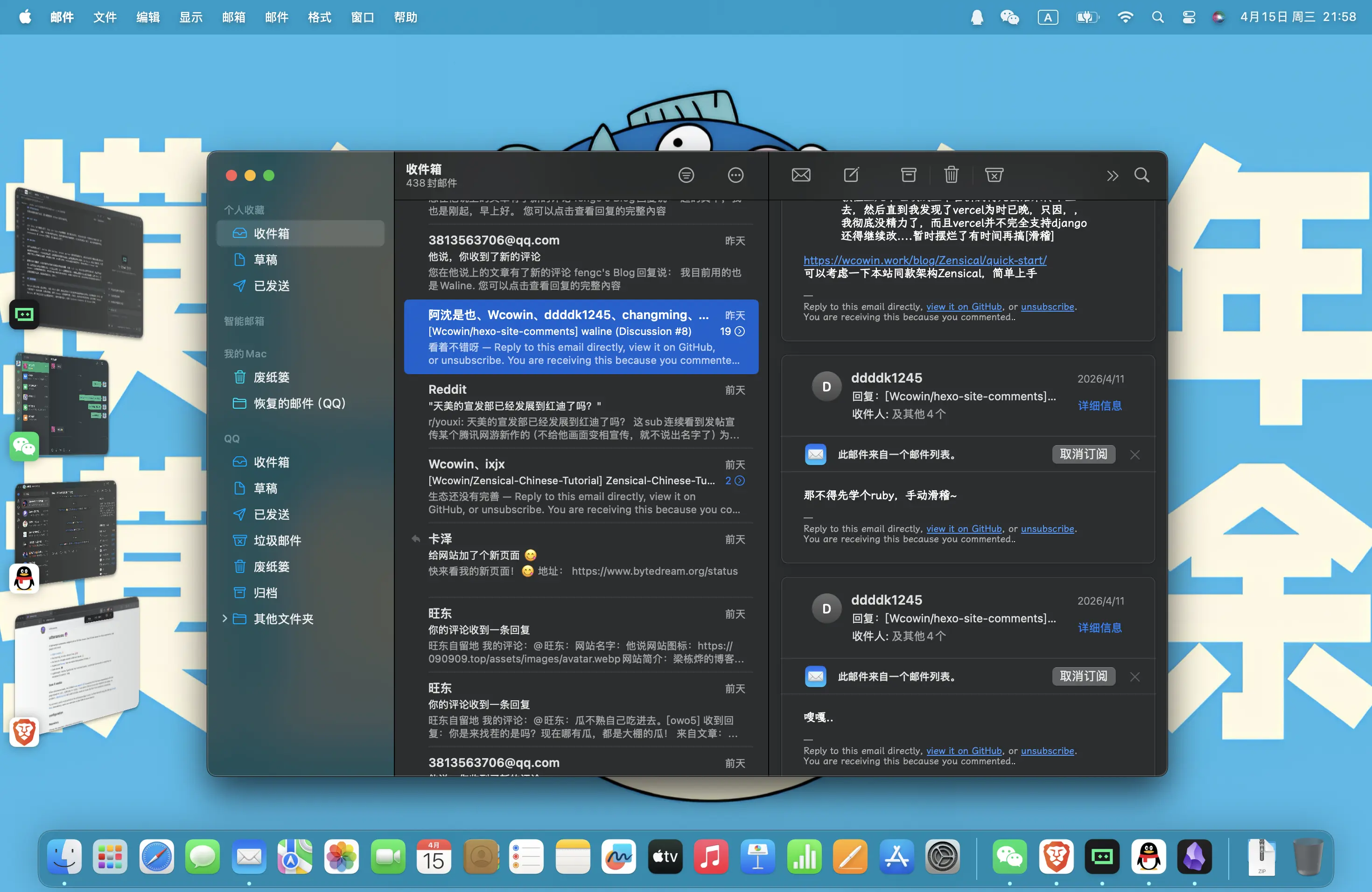Move message to junk with toolbar icon

coord(994,175)
